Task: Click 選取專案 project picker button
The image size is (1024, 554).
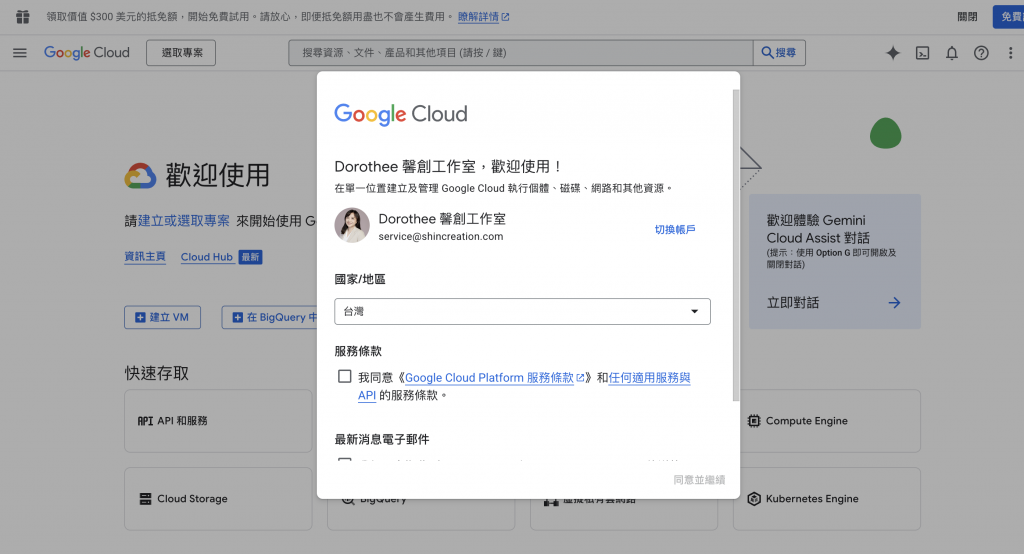Action: coord(181,53)
